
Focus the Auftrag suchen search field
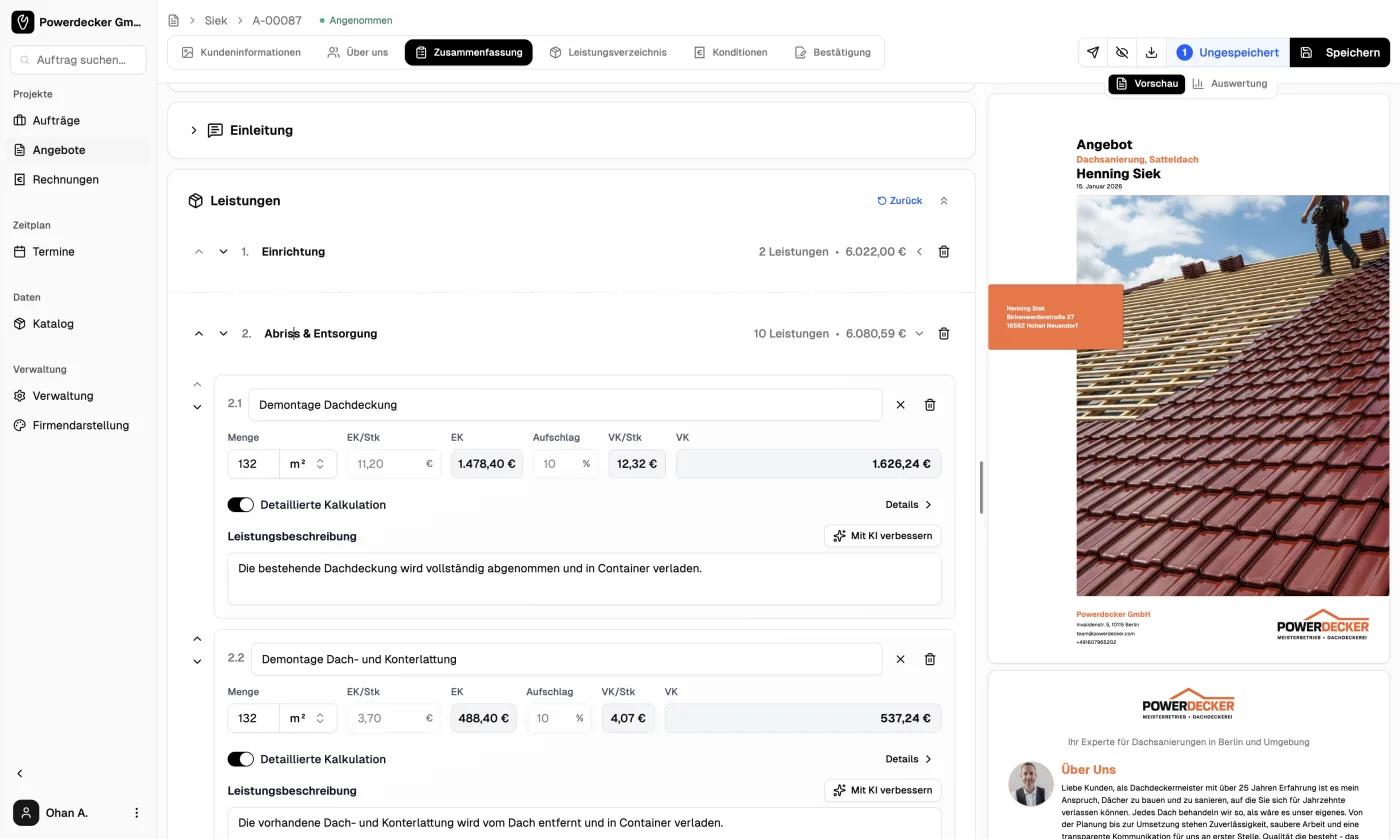pos(78,60)
